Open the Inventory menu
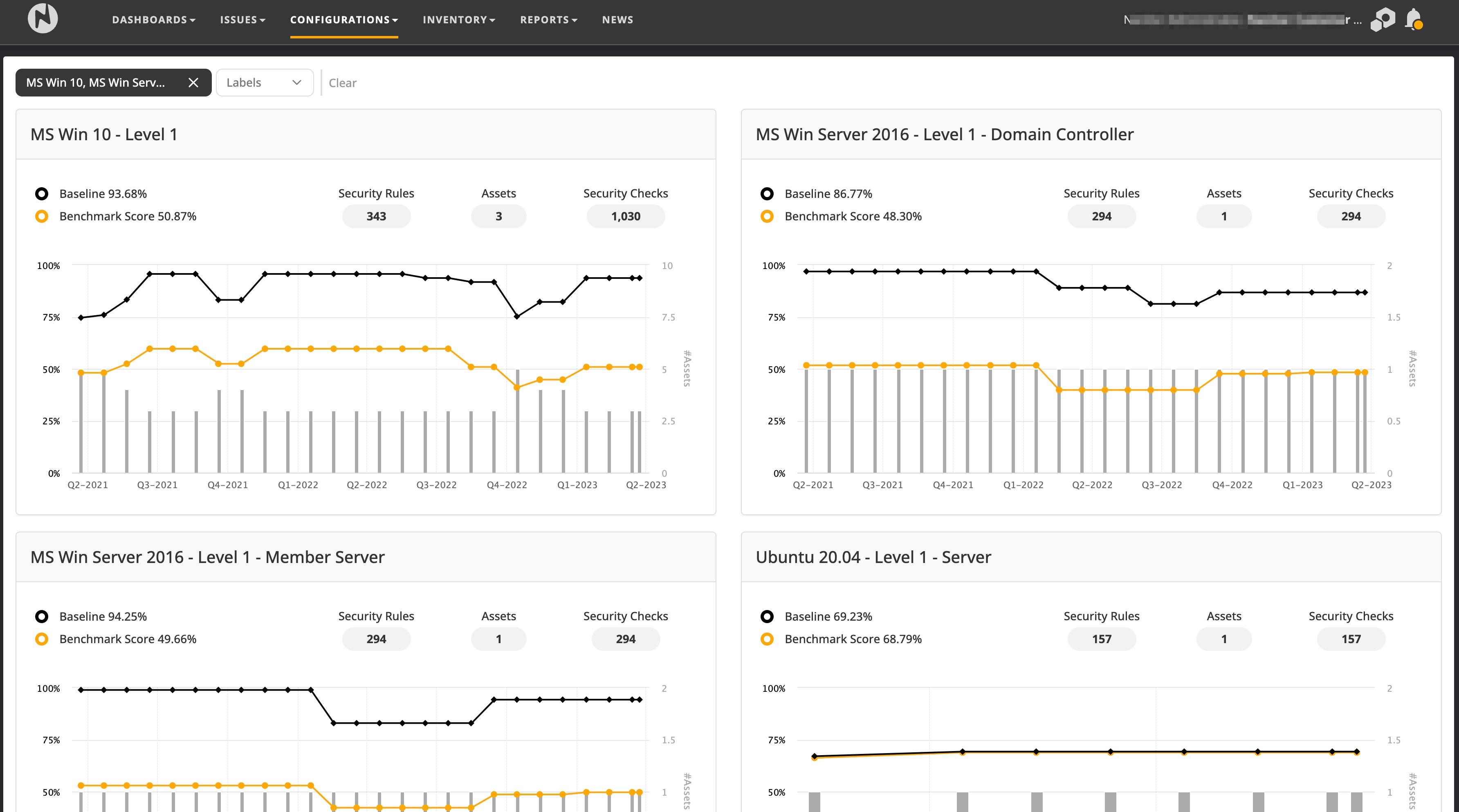 pyautogui.click(x=459, y=20)
